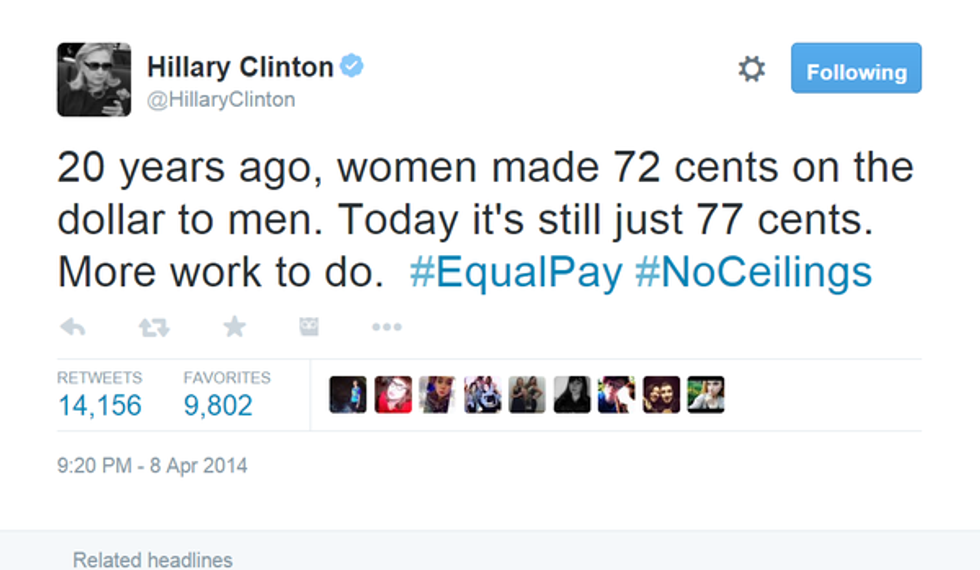Click the 9:20 PM - 8 Apr 2014 timestamp
Screen dimensions: 980x570
152,465
